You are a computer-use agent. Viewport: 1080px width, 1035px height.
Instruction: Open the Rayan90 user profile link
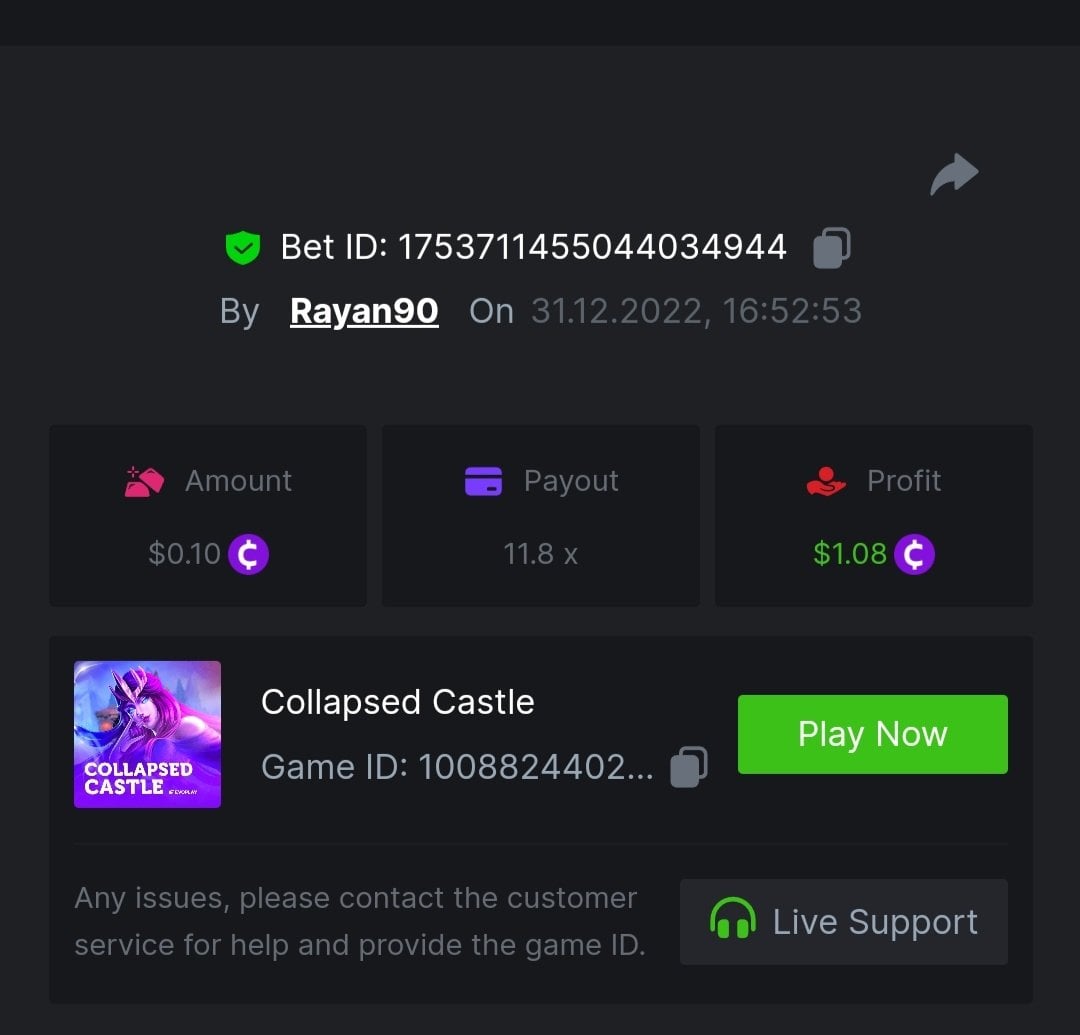click(x=364, y=311)
